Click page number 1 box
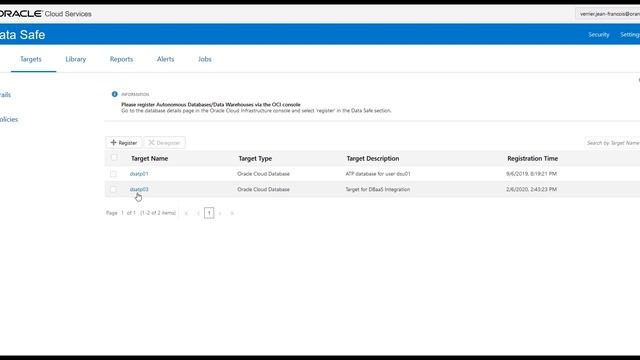Screen dimensions: 640x360 point(209,213)
